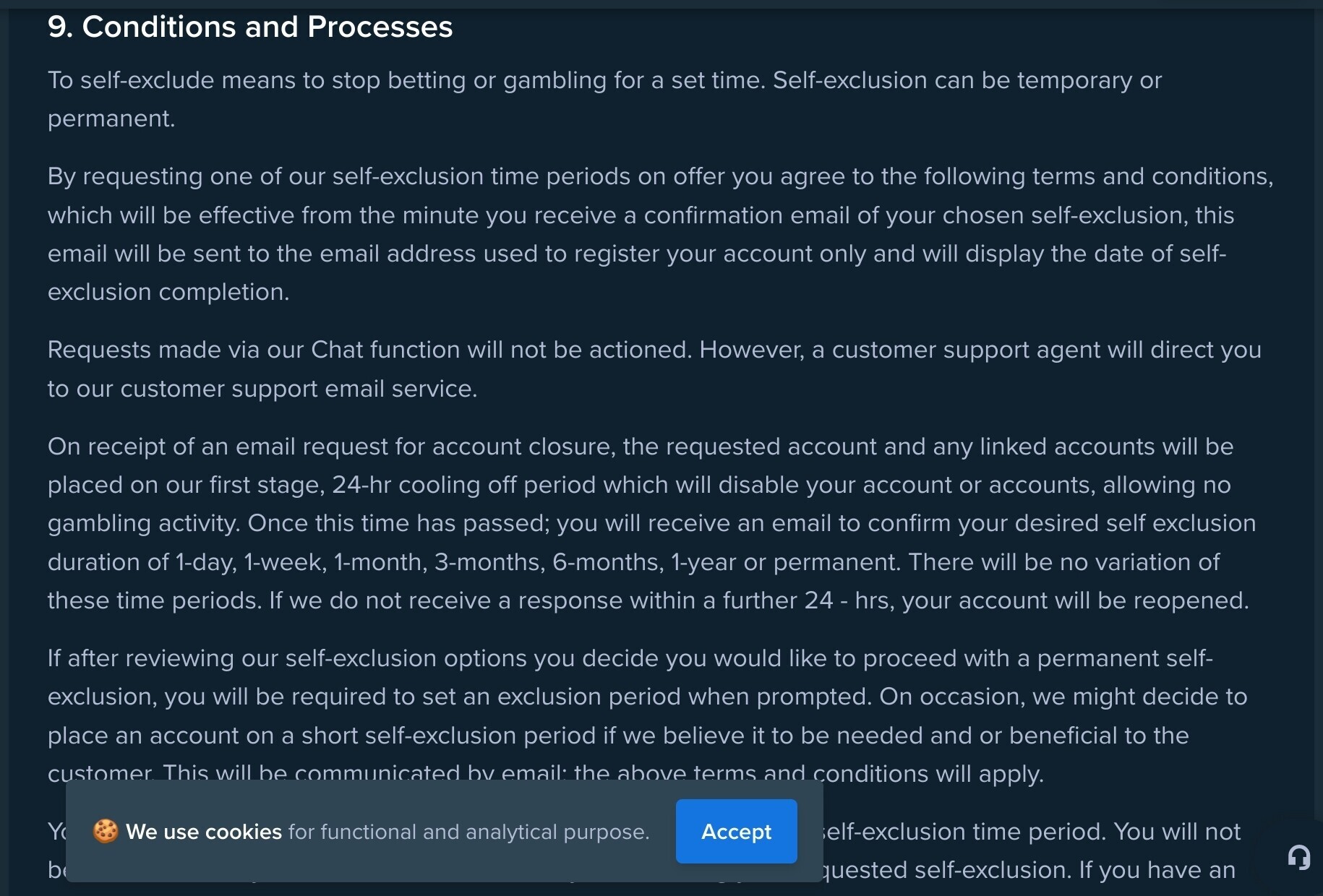The width and height of the screenshot is (1323, 896).
Task: Click the line beginning "these time periods. If we"
Action: pos(648,600)
